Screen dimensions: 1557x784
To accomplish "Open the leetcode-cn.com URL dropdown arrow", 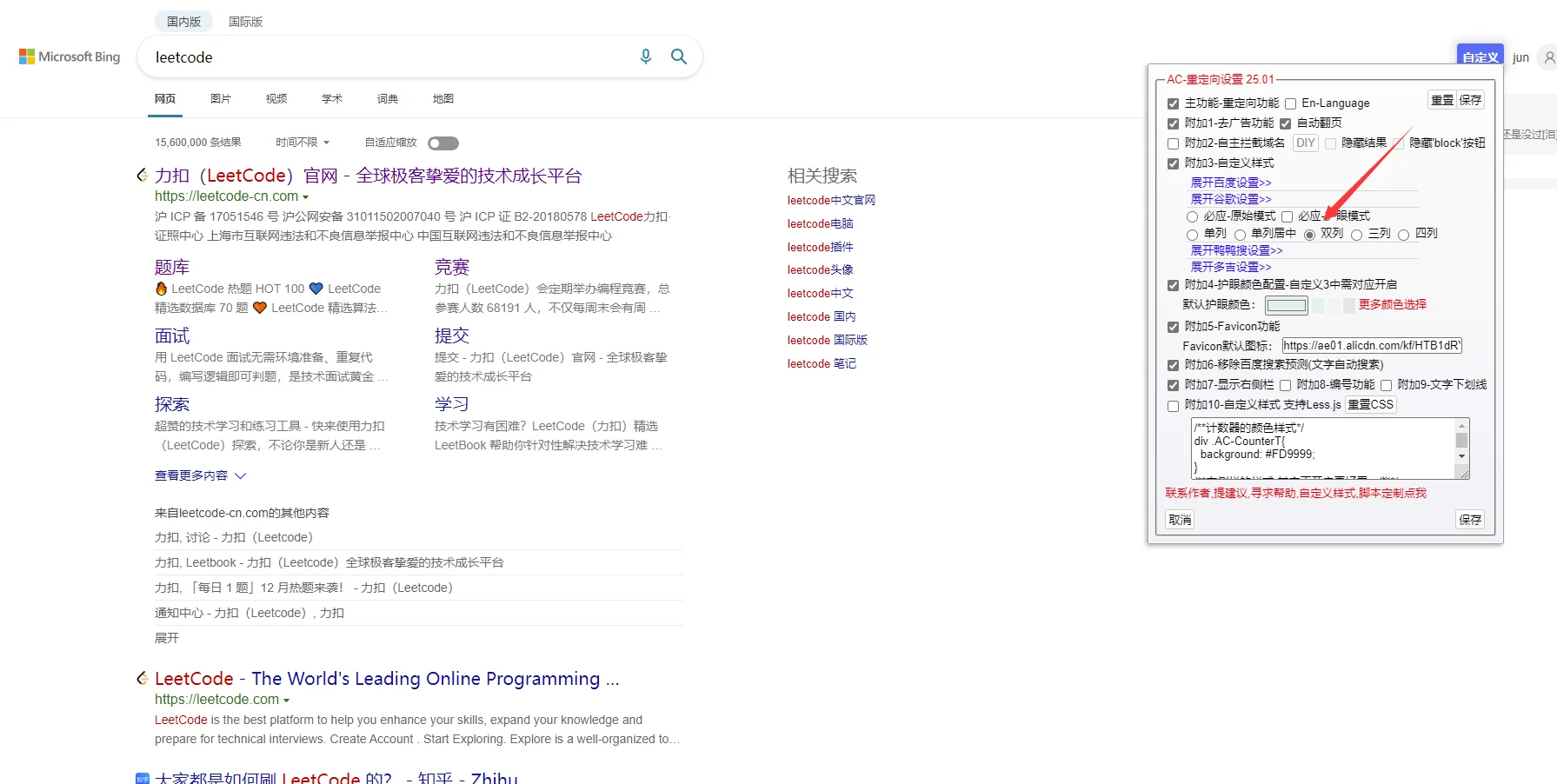I will click(306, 196).
